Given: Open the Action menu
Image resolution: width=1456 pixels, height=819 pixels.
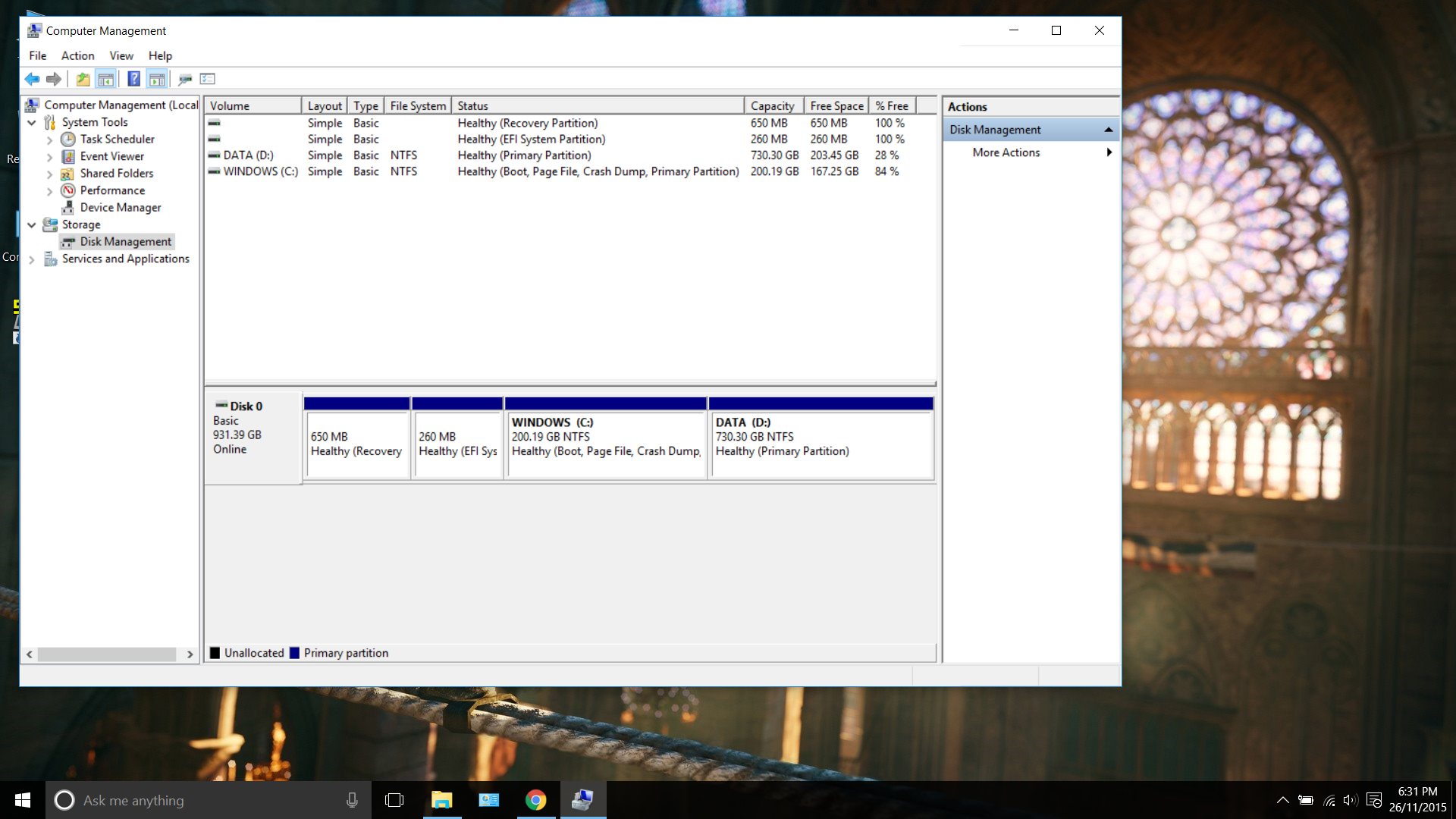Looking at the screenshot, I should tap(77, 55).
